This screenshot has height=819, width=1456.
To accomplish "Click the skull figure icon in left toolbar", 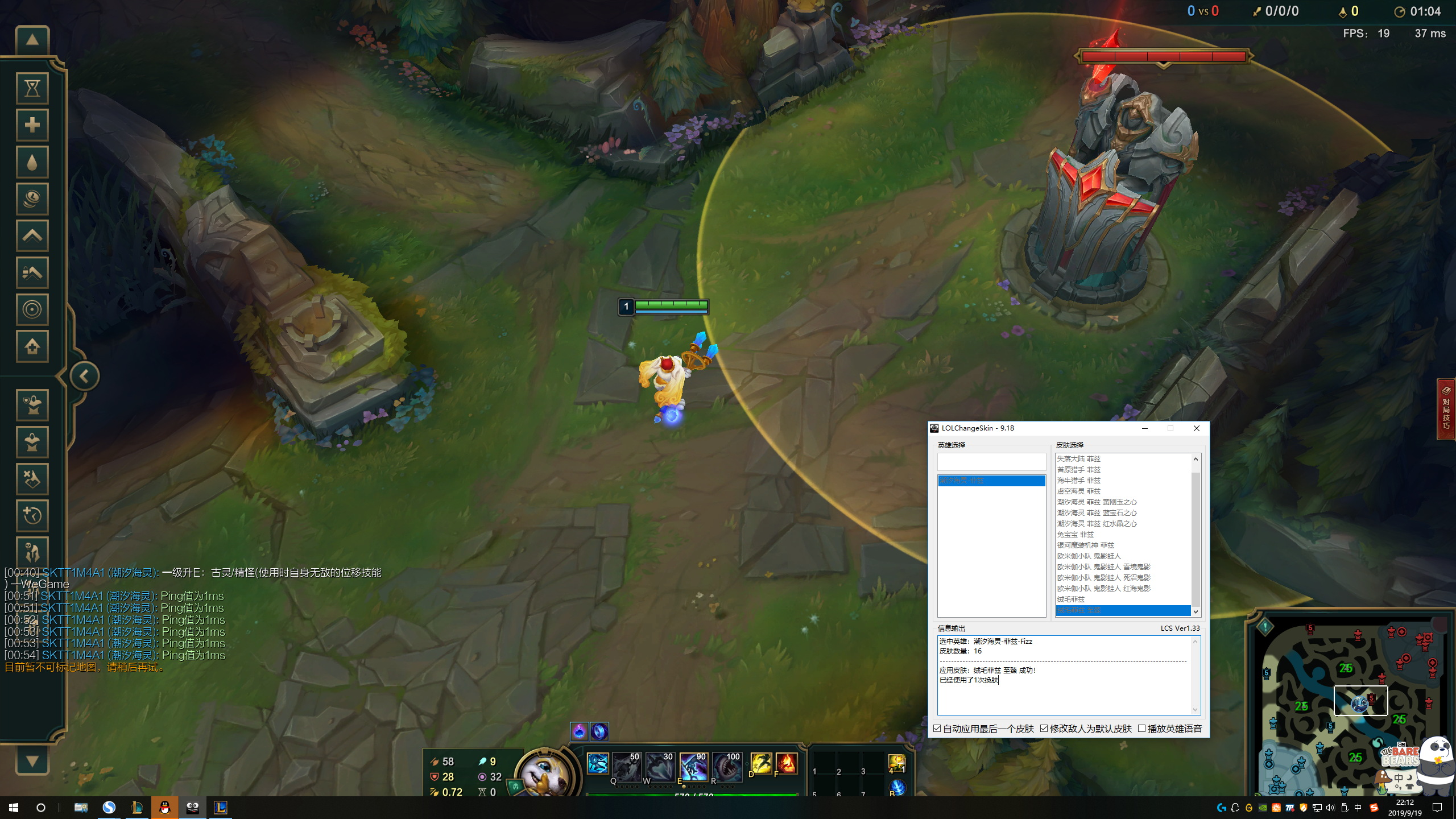I will [32, 552].
